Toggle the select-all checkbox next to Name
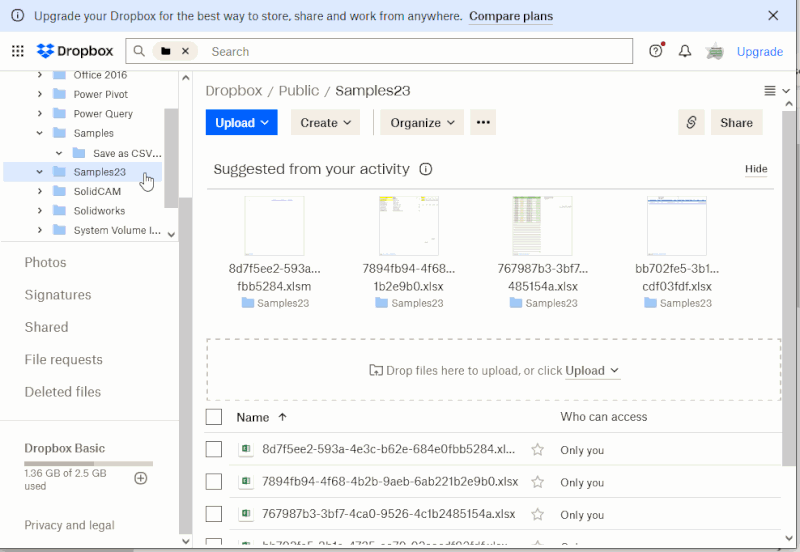Viewport: 800px width, 552px height. pos(214,417)
